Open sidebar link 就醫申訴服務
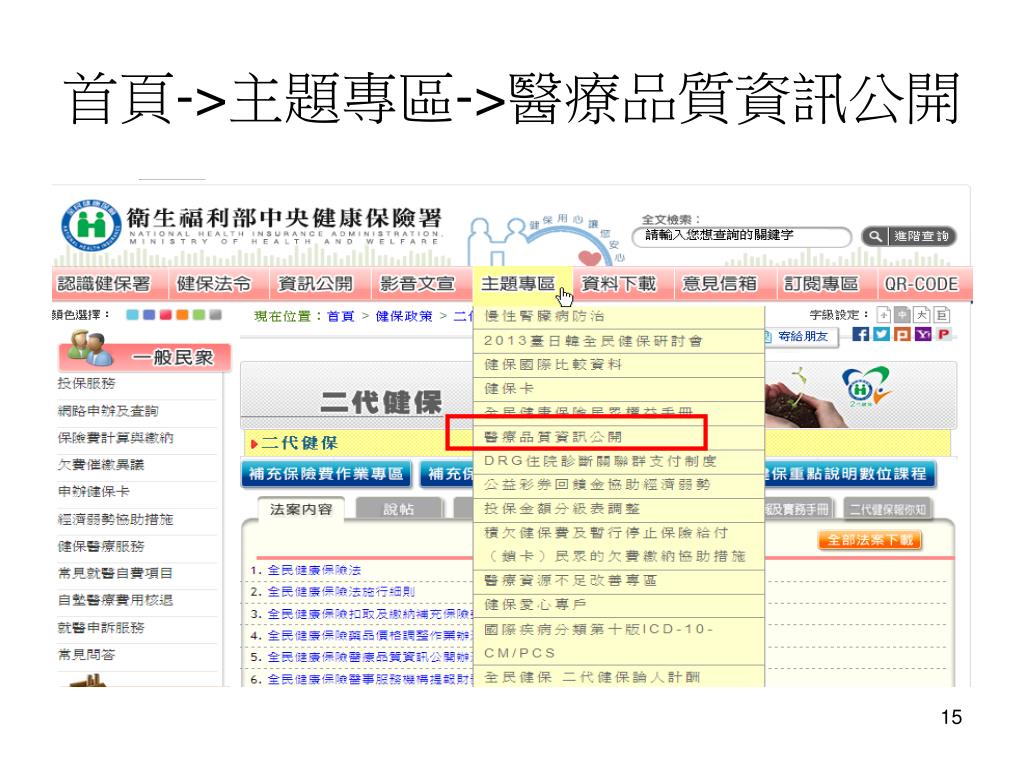Screen dimensions: 1024x768 point(101,628)
